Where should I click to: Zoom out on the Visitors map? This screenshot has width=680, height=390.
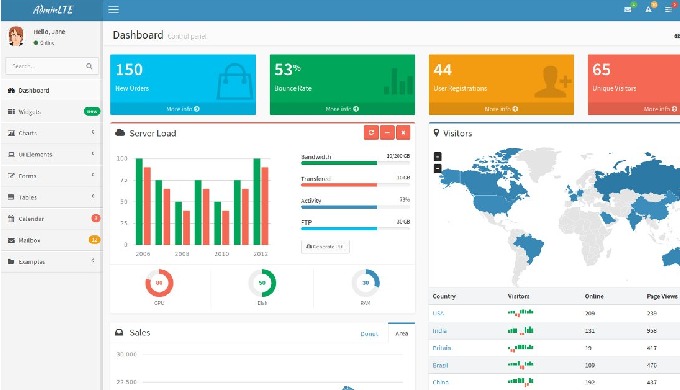pyautogui.click(x=438, y=168)
